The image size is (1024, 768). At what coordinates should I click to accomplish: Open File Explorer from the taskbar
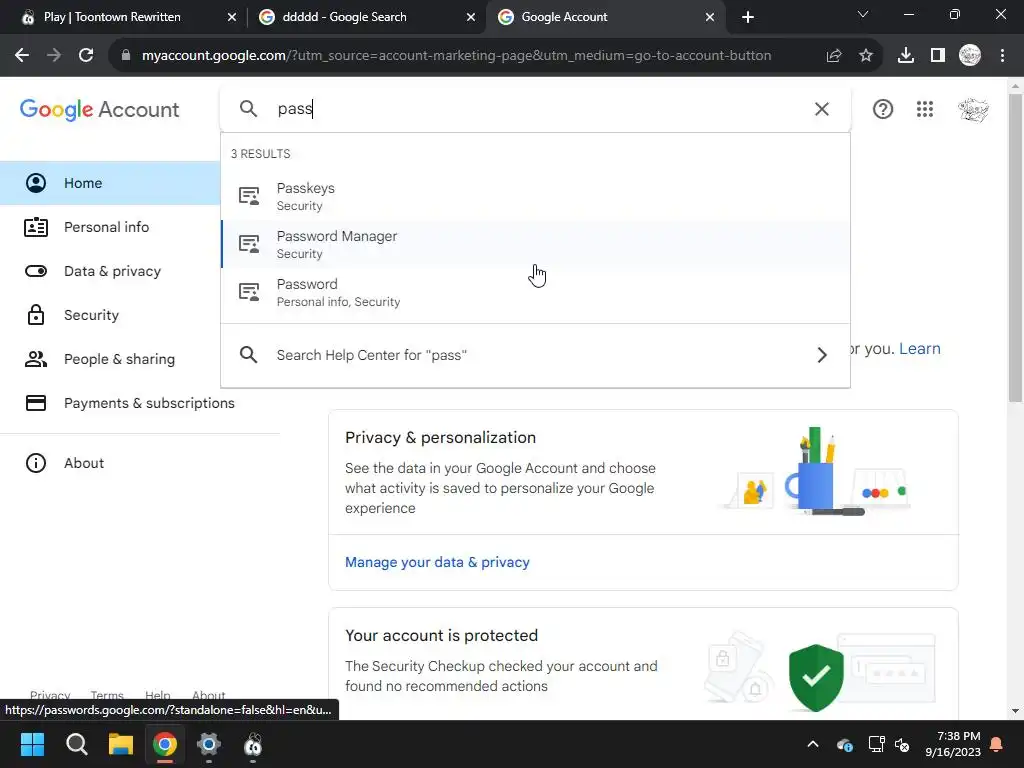[x=121, y=744]
